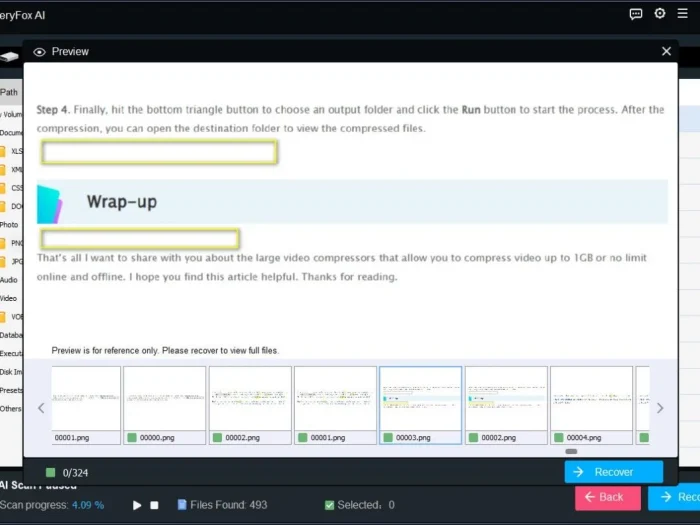Close the Preview dialog
This screenshot has height=525, width=700.
(x=666, y=51)
